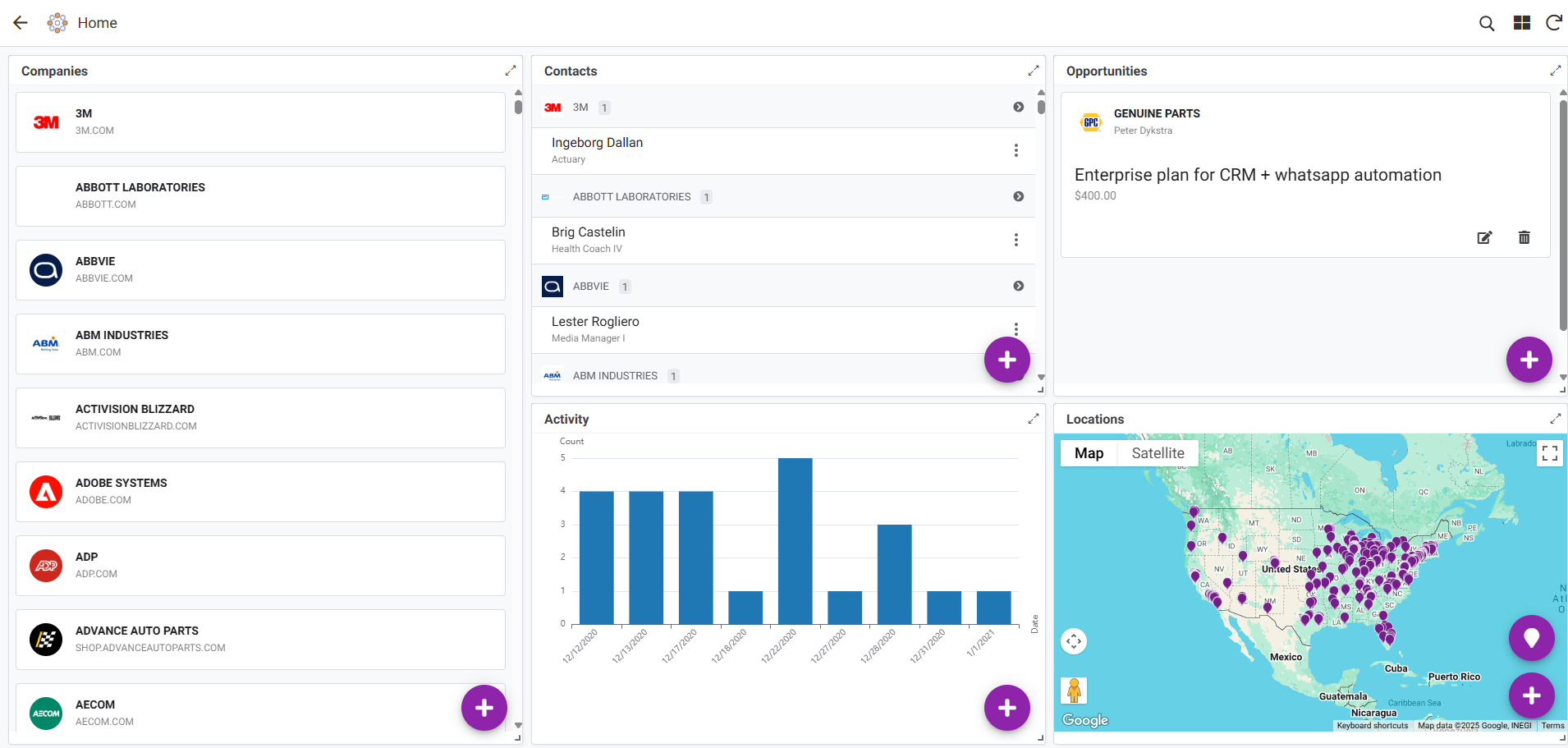Open the ADVANCE AUTO PARTS company card
The image size is (1568, 748).
click(260, 640)
